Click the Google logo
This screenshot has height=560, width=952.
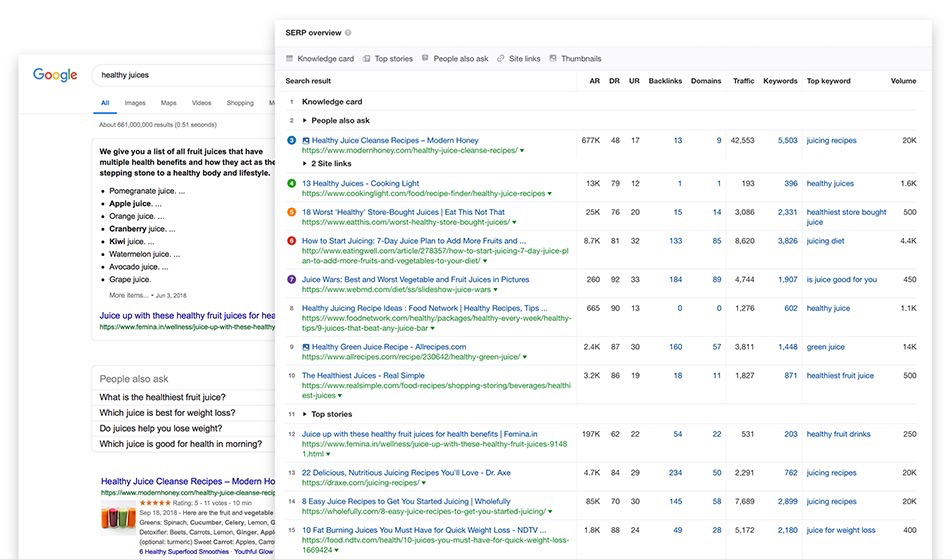point(55,75)
